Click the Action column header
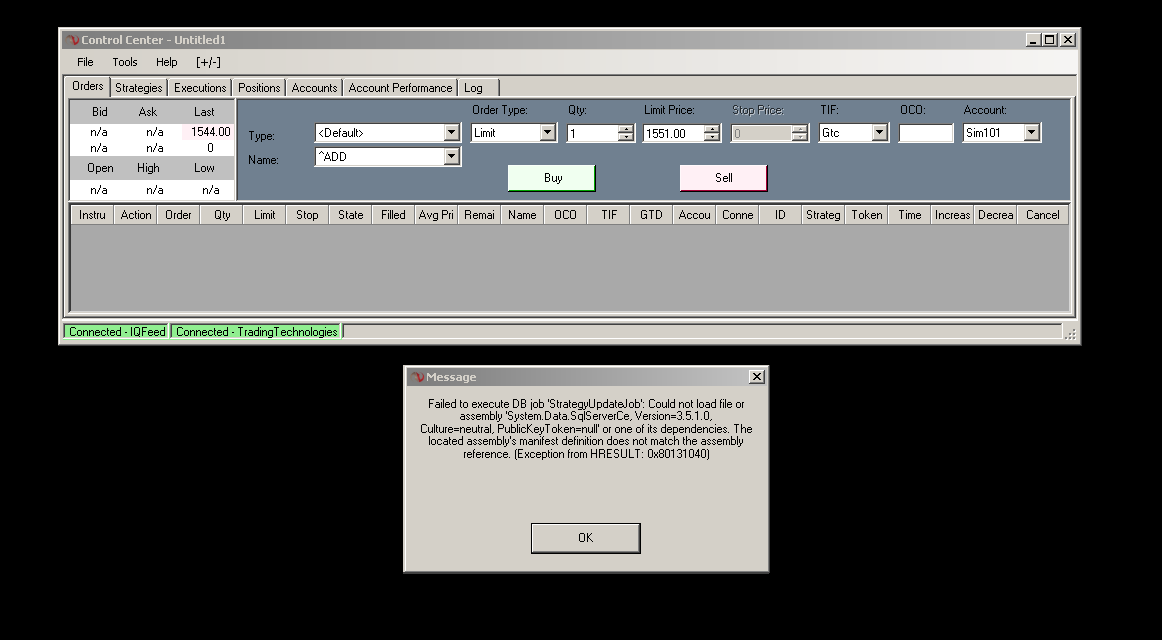The image size is (1162, 640). [136, 215]
